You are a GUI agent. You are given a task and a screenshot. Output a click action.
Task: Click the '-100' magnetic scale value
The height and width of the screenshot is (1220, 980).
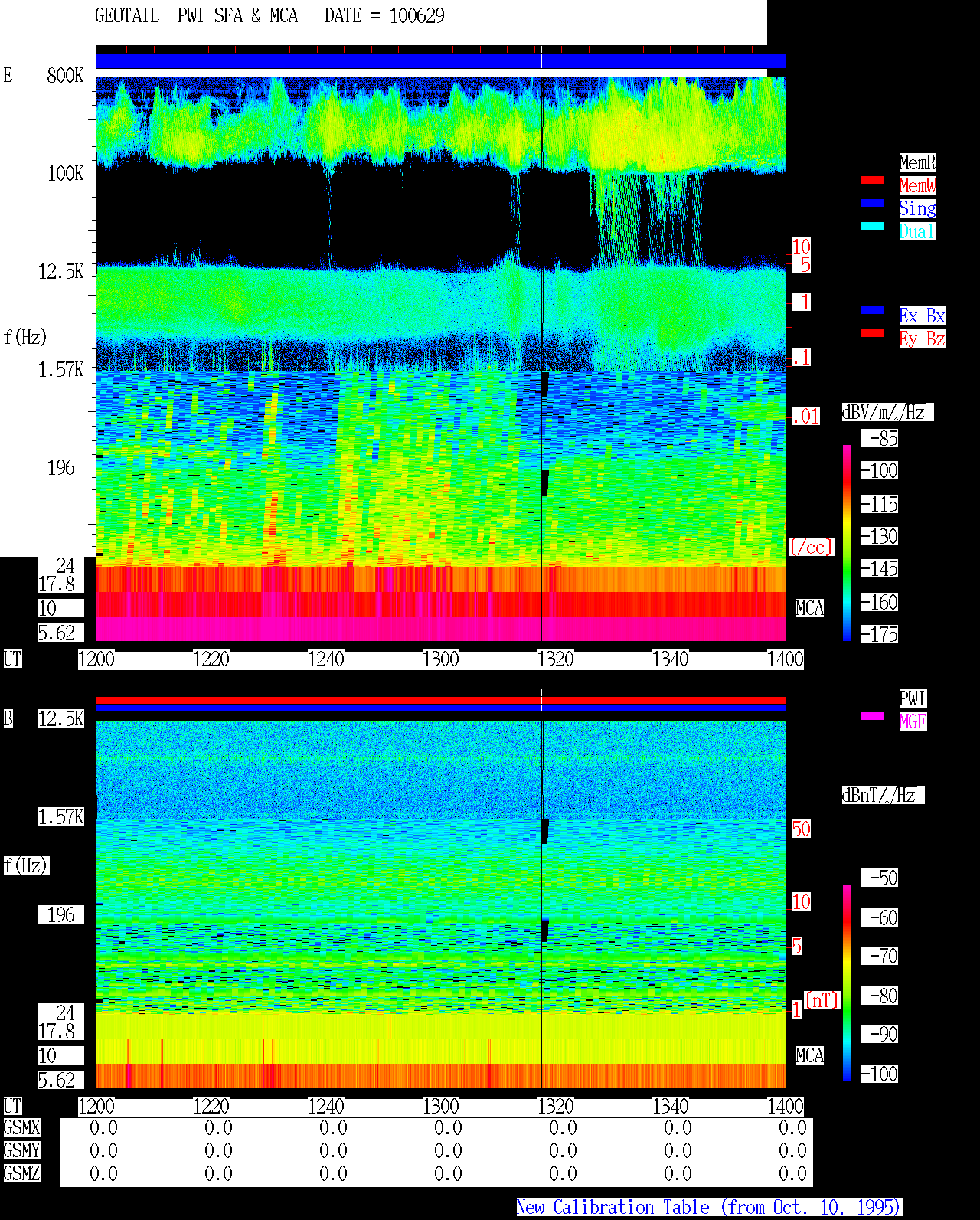[880, 1074]
